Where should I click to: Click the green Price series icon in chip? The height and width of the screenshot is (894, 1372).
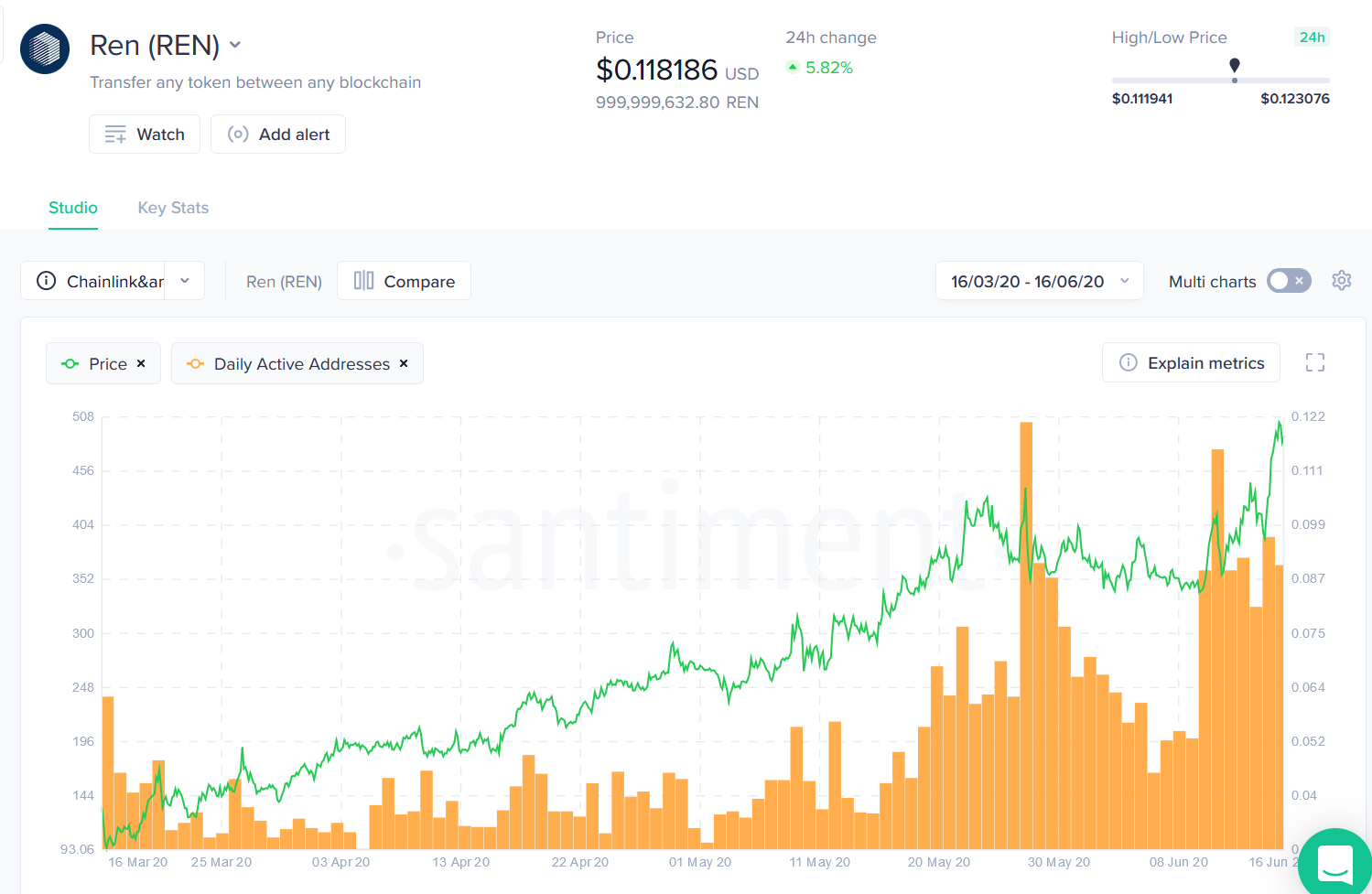[70, 363]
